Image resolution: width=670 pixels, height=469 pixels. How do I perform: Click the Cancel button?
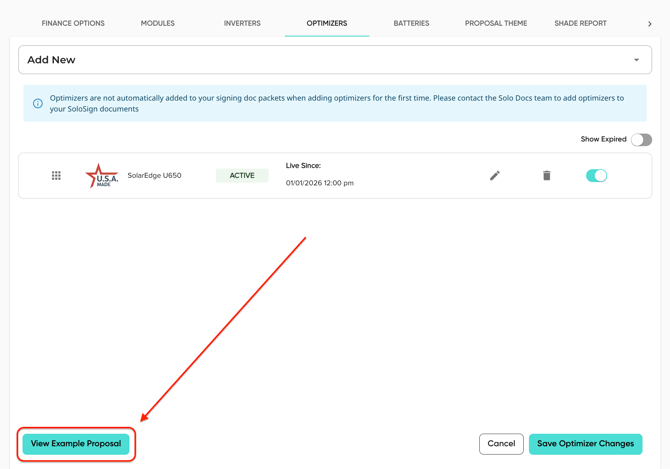click(x=501, y=444)
